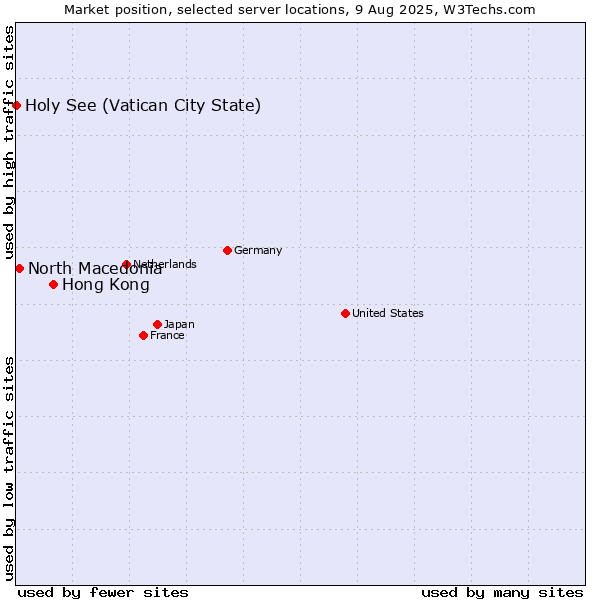
Task: Click the United States data marker
Action: pyautogui.click(x=345, y=314)
